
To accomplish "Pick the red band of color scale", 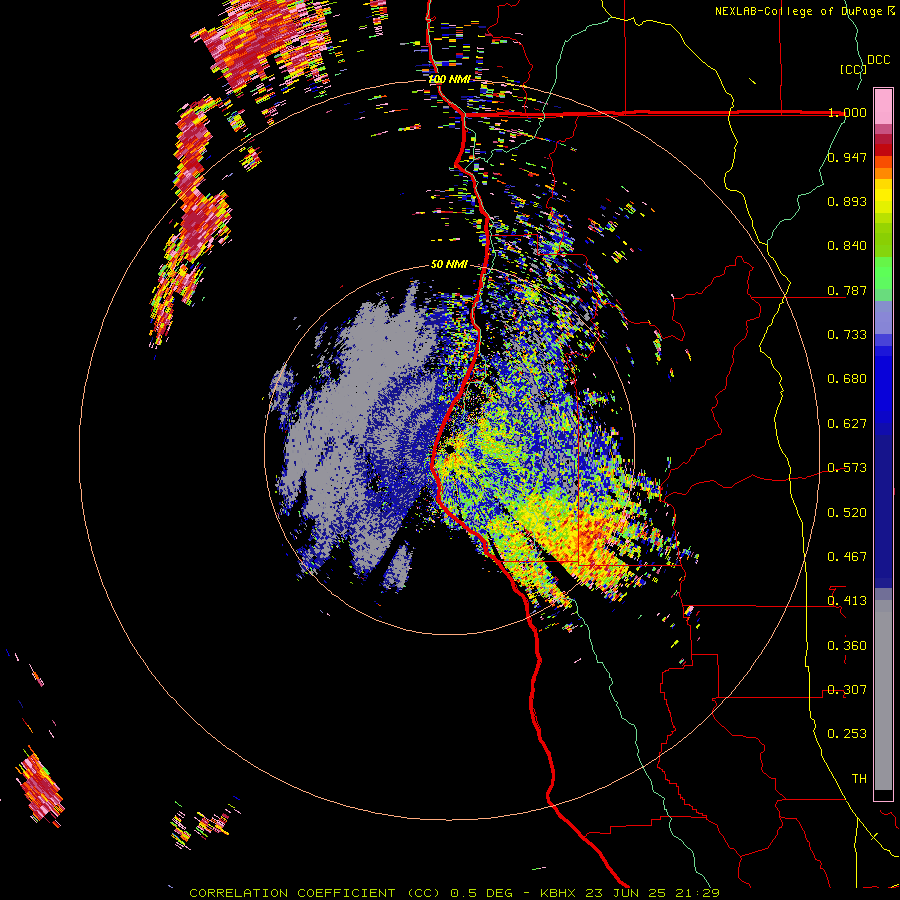I will click(883, 150).
